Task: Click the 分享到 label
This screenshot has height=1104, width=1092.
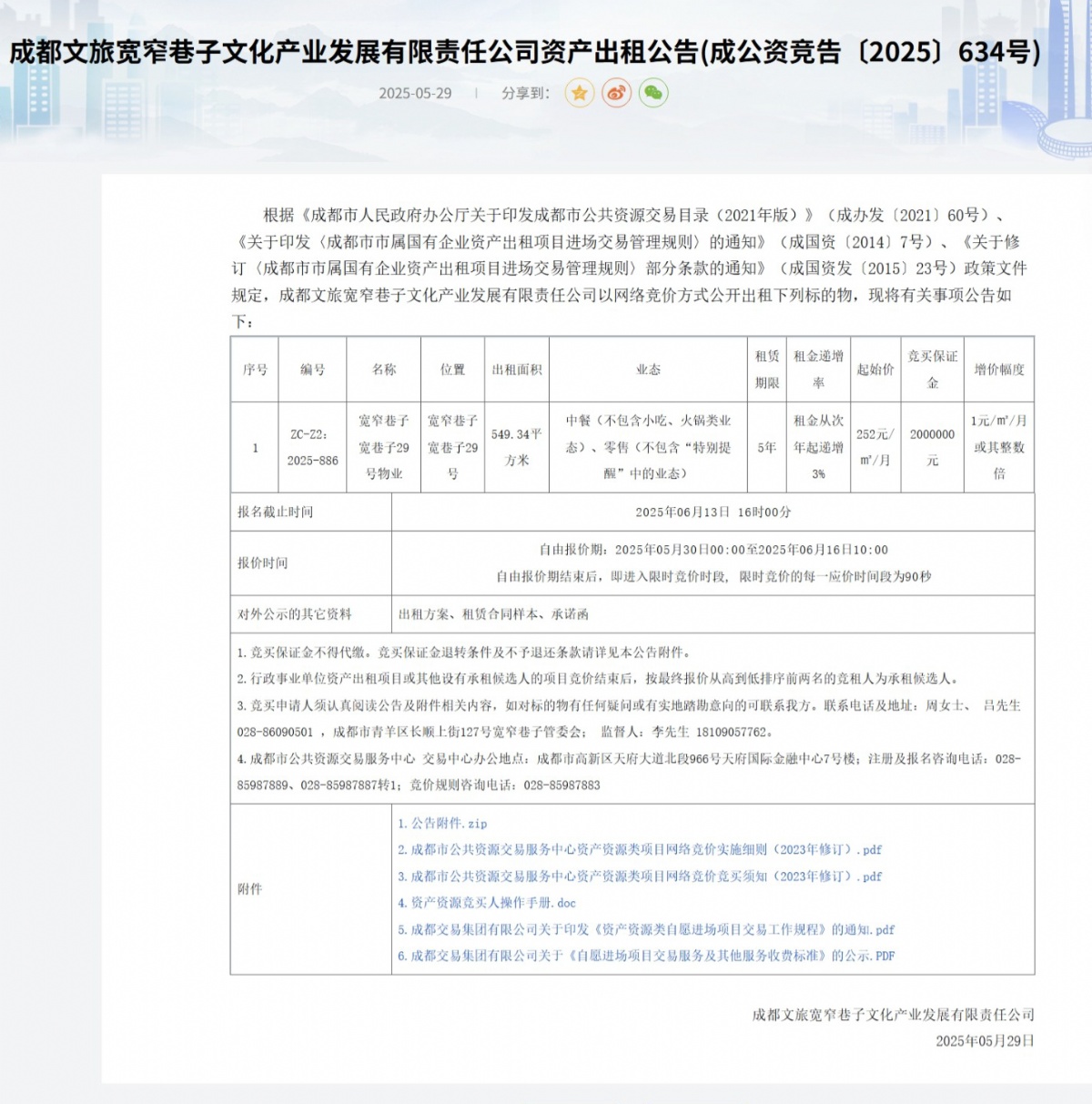Action: pos(526,93)
